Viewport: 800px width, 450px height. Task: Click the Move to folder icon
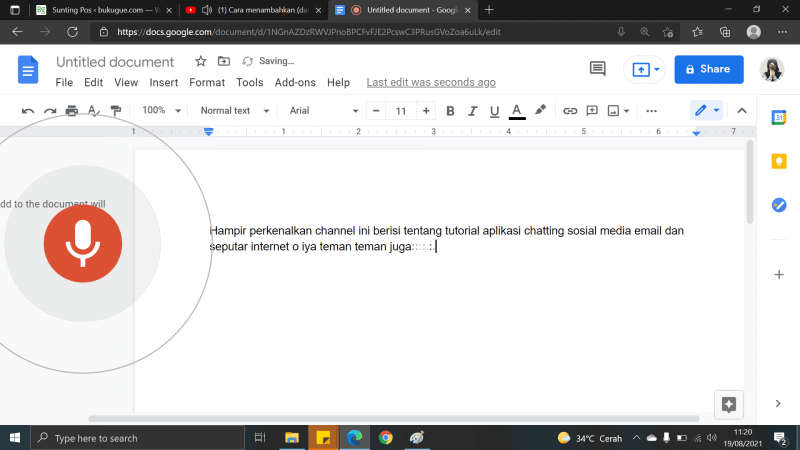pyautogui.click(x=223, y=61)
